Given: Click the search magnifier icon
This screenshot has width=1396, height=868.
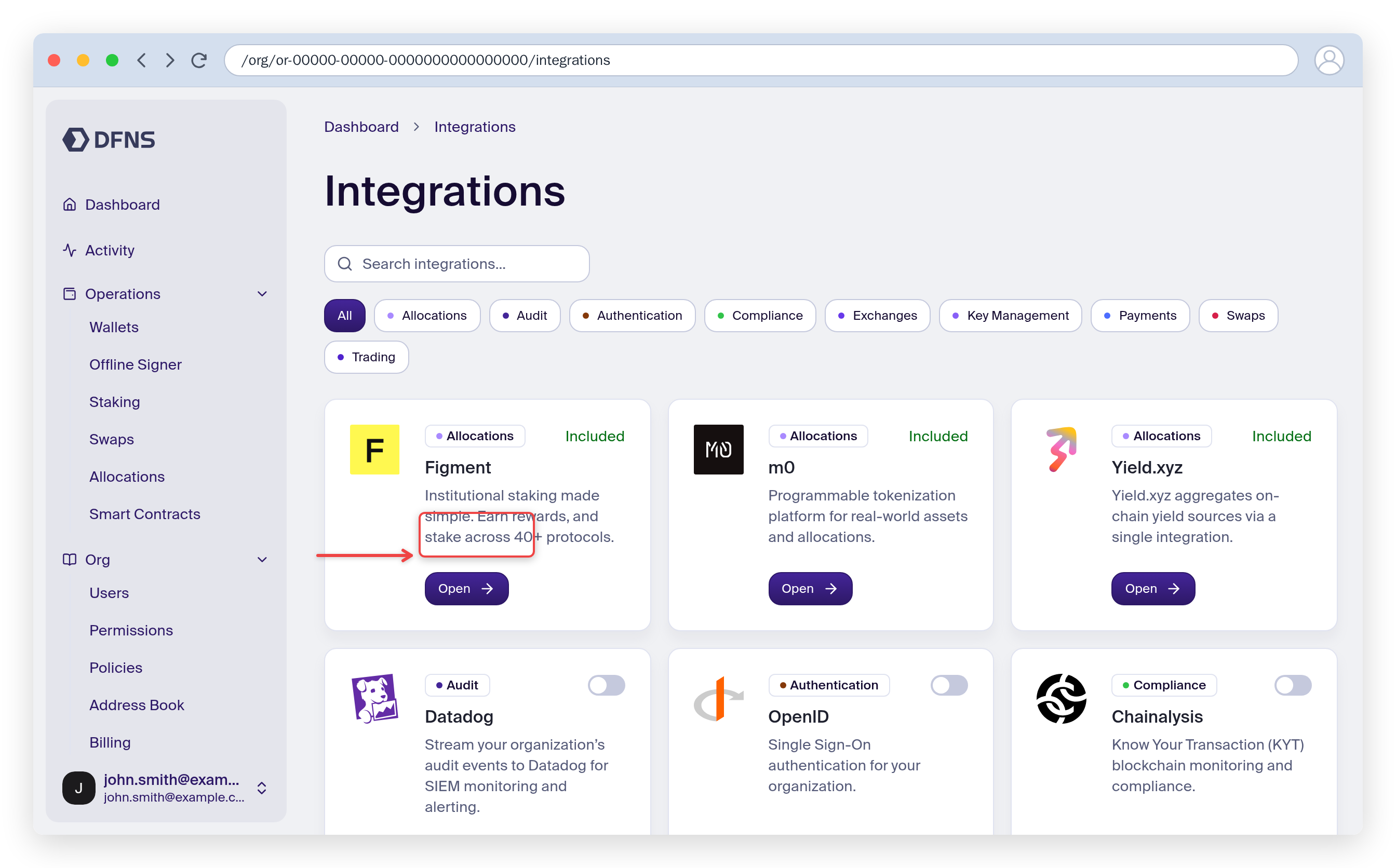Looking at the screenshot, I should (x=344, y=264).
